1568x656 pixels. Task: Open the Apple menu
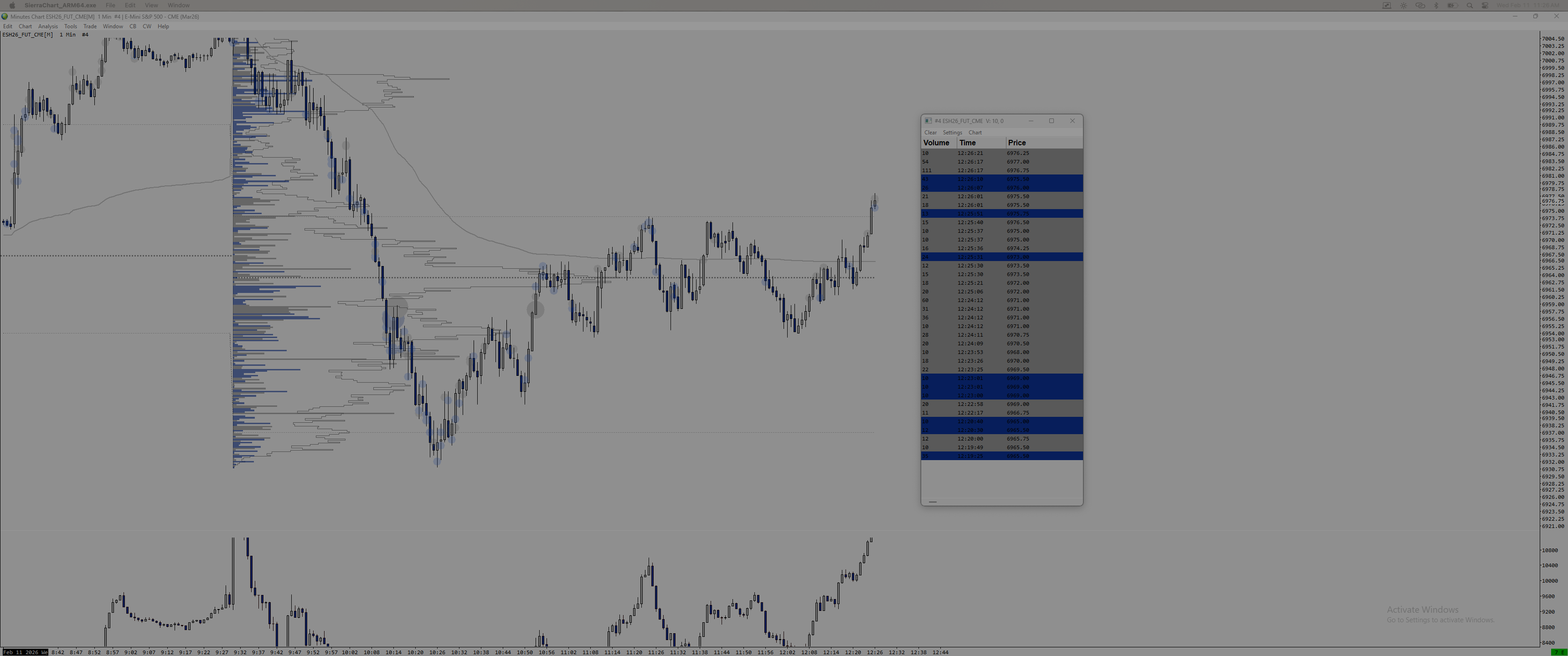point(12,5)
